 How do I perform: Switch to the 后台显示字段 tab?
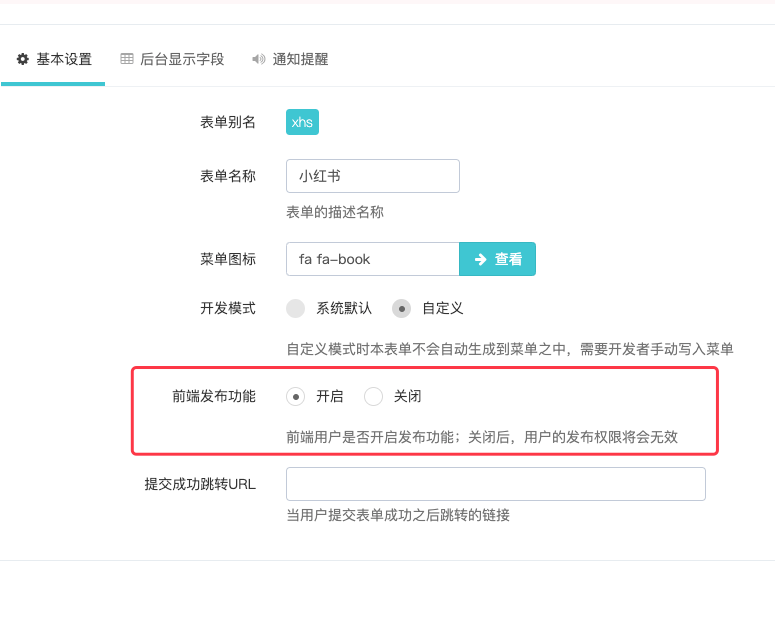tap(172, 59)
